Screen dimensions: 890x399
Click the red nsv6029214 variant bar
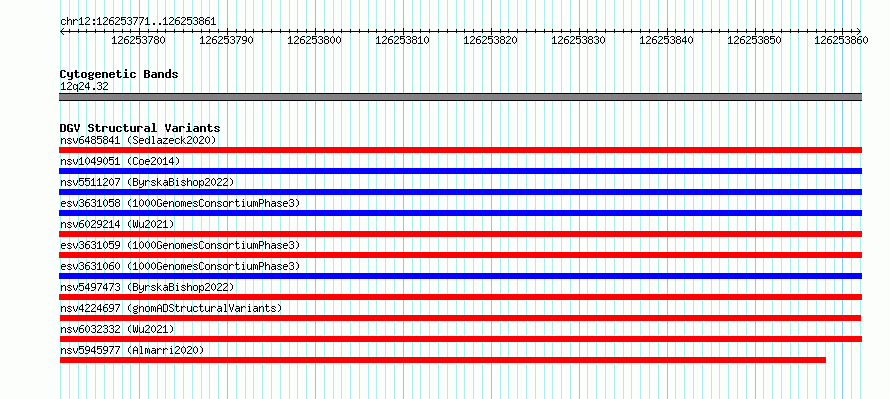pos(460,234)
